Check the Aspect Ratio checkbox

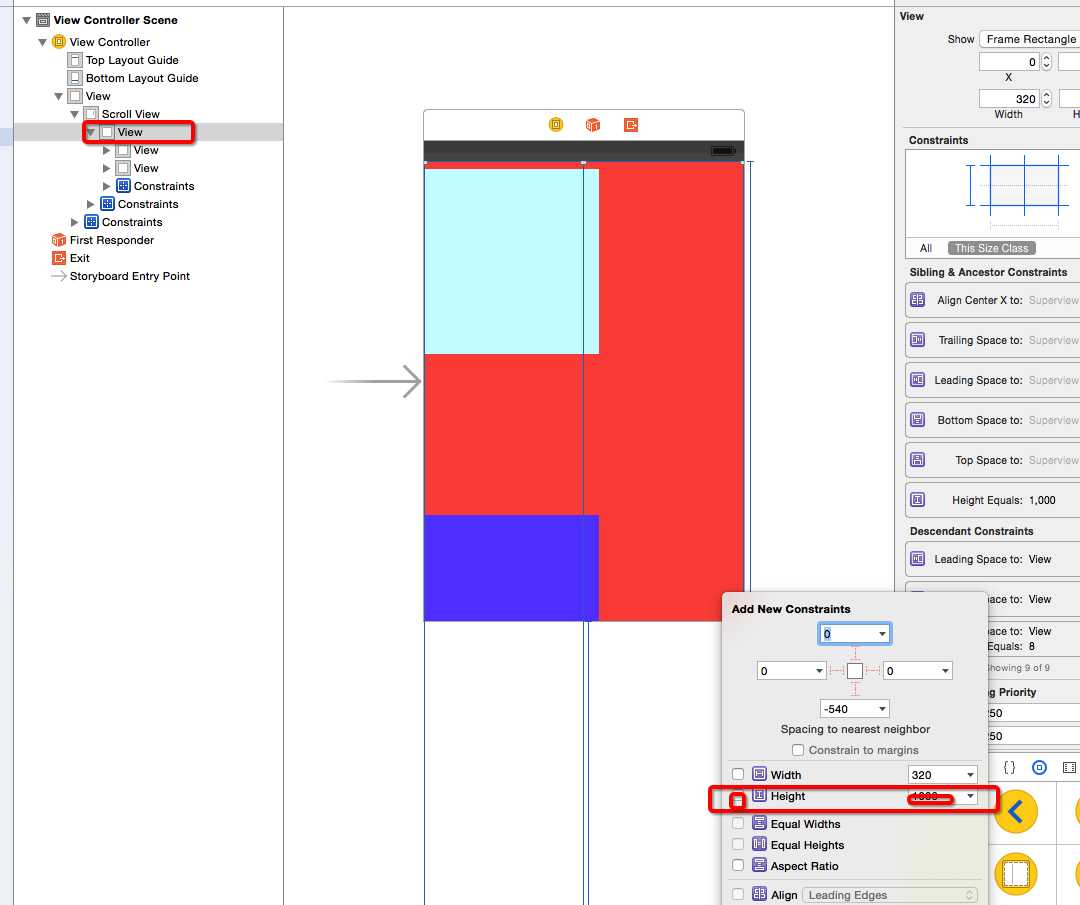[x=738, y=865]
